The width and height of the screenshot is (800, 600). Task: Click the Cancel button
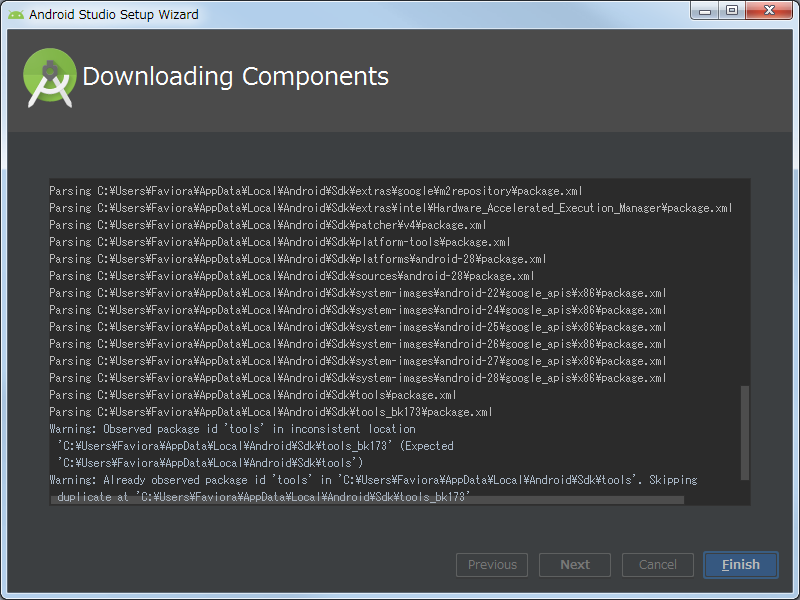coord(658,565)
